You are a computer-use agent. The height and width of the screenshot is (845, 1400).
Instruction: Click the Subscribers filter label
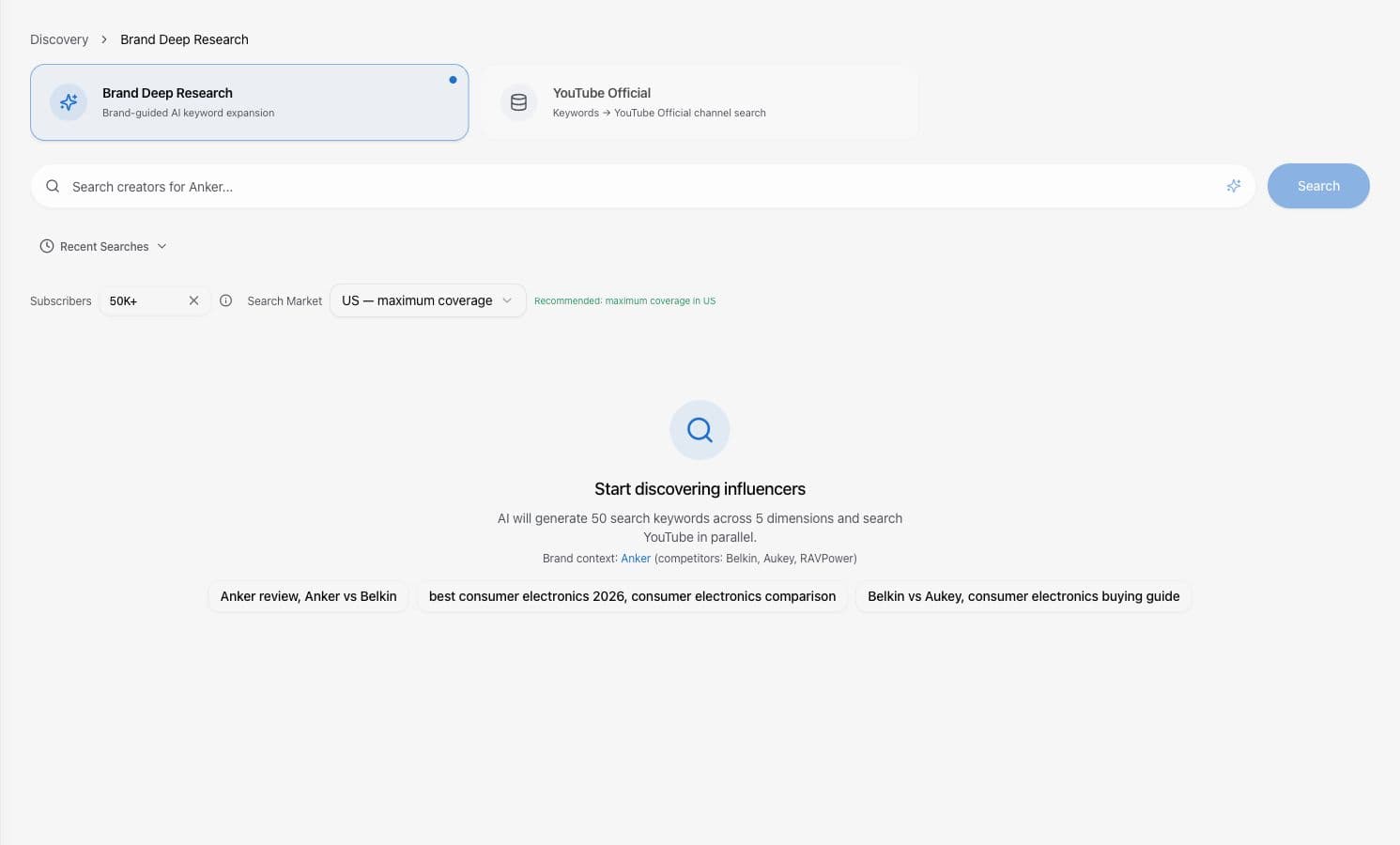[61, 301]
